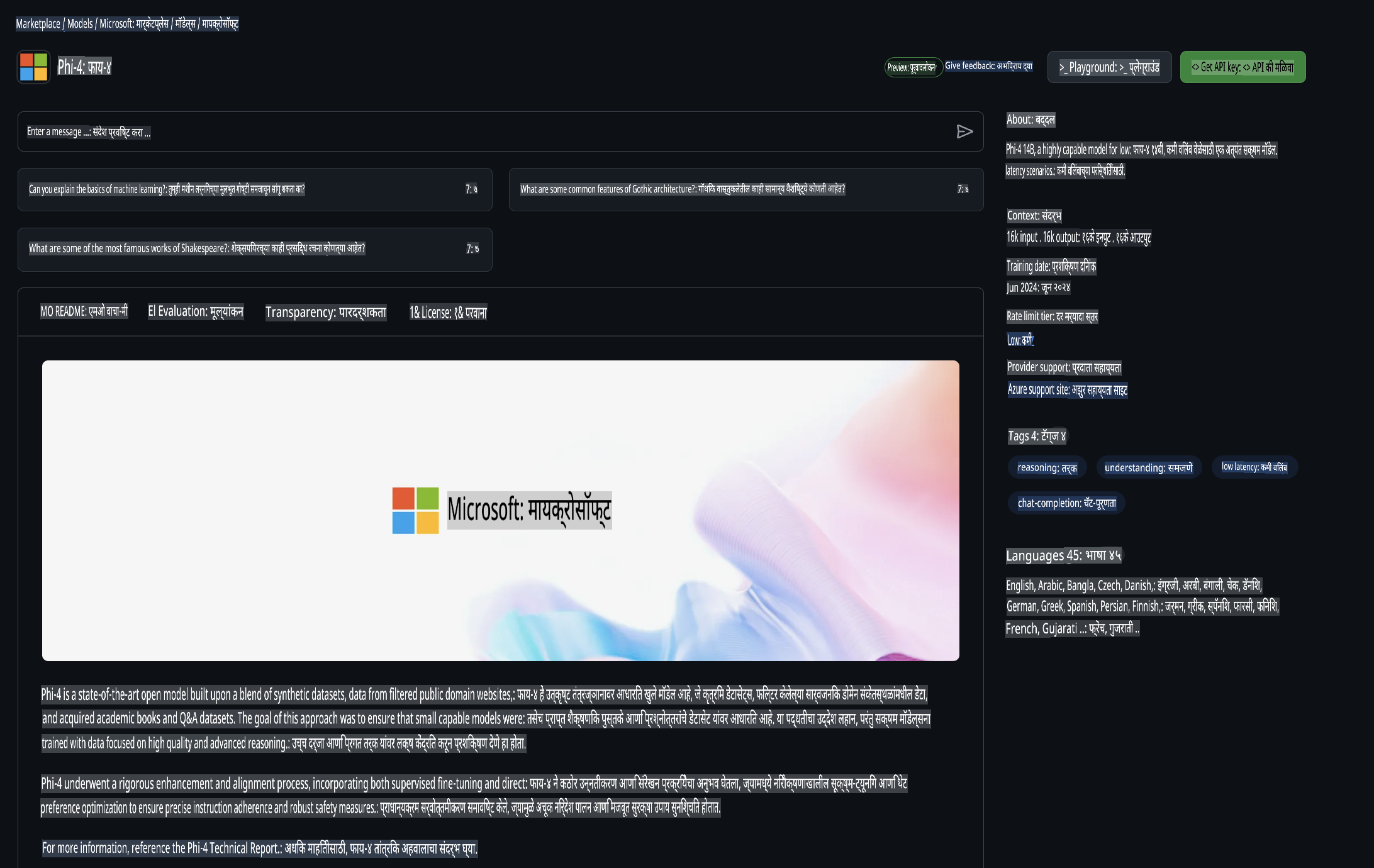The height and width of the screenshot is (868, 1374).
Task: Switch to the Evaluation tab
Action: pos(196,311)
